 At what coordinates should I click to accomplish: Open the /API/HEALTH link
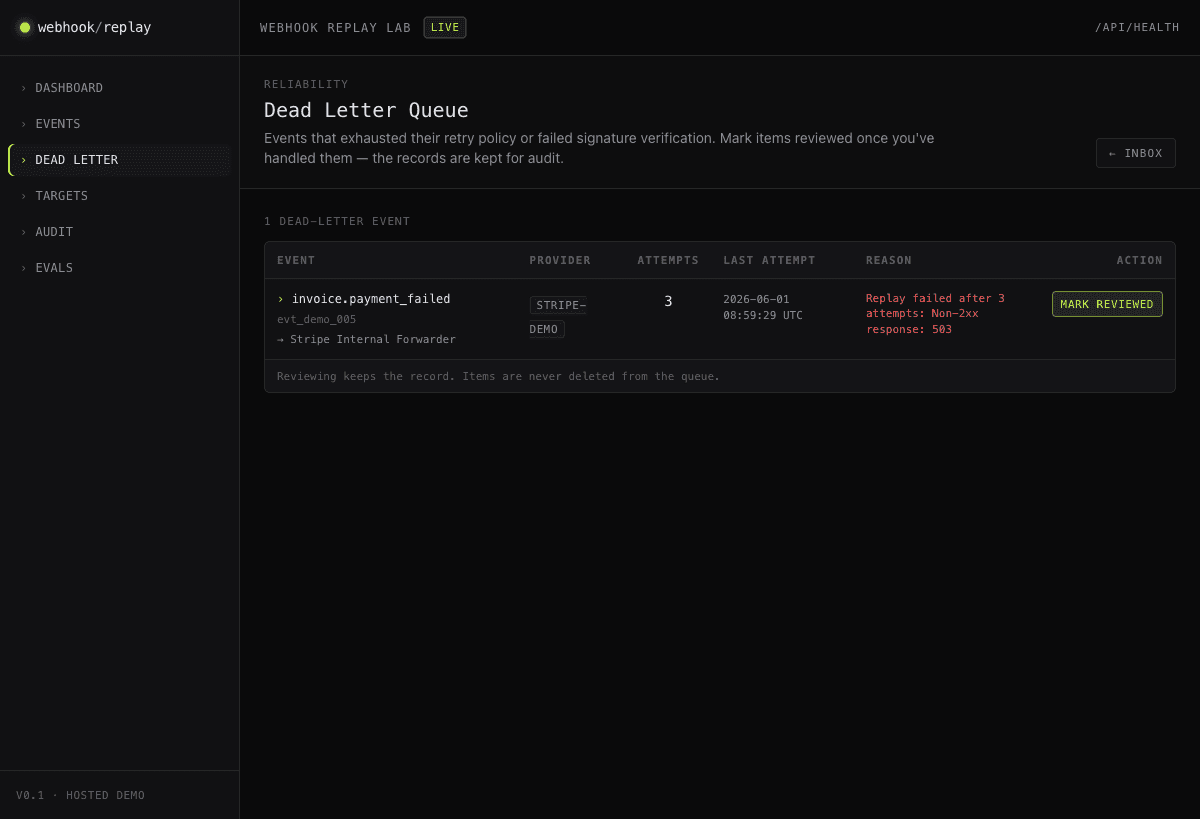pyautogui.click(x=1137, y=27)
